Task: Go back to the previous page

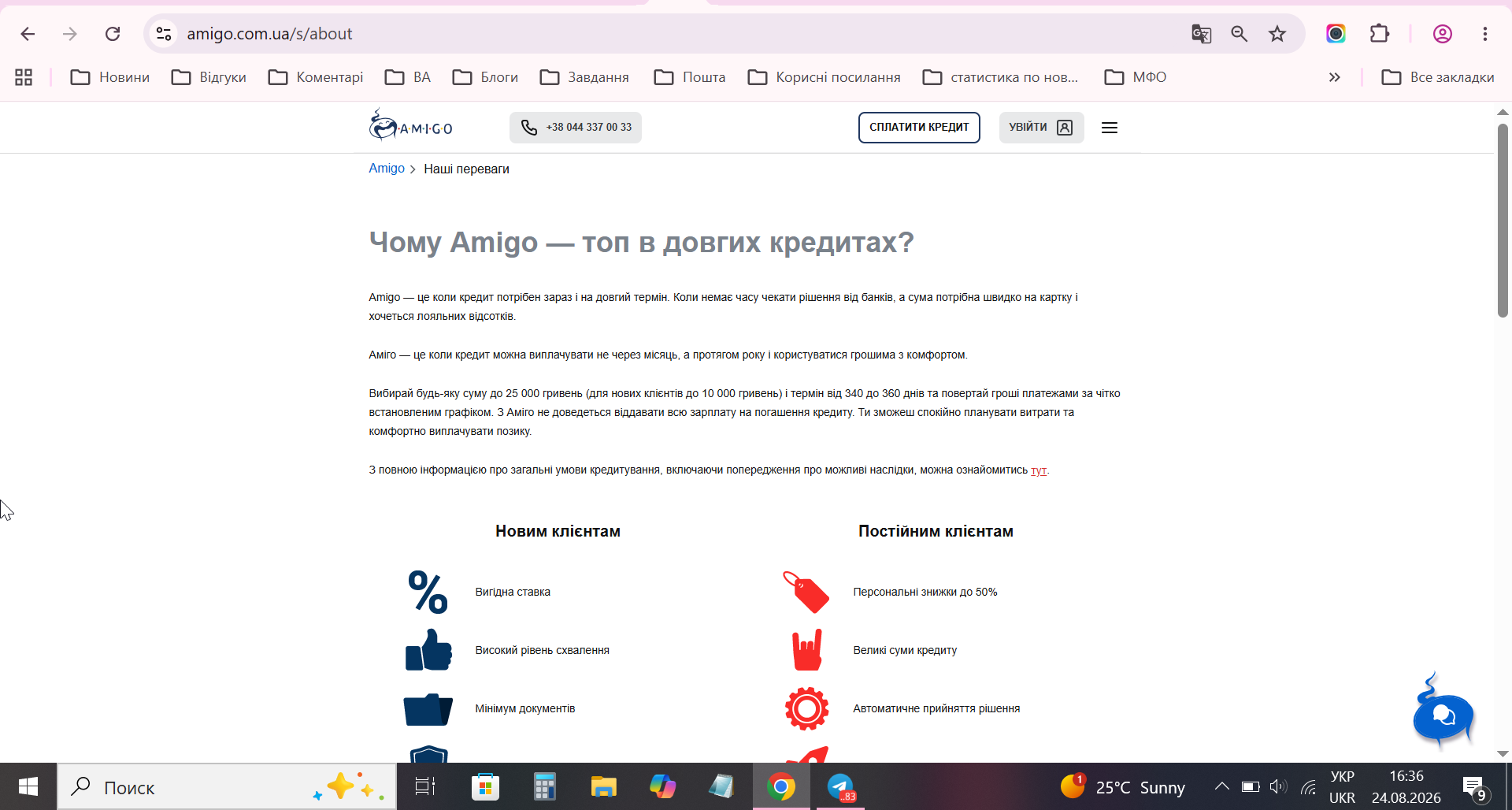Action: [28, 34]
